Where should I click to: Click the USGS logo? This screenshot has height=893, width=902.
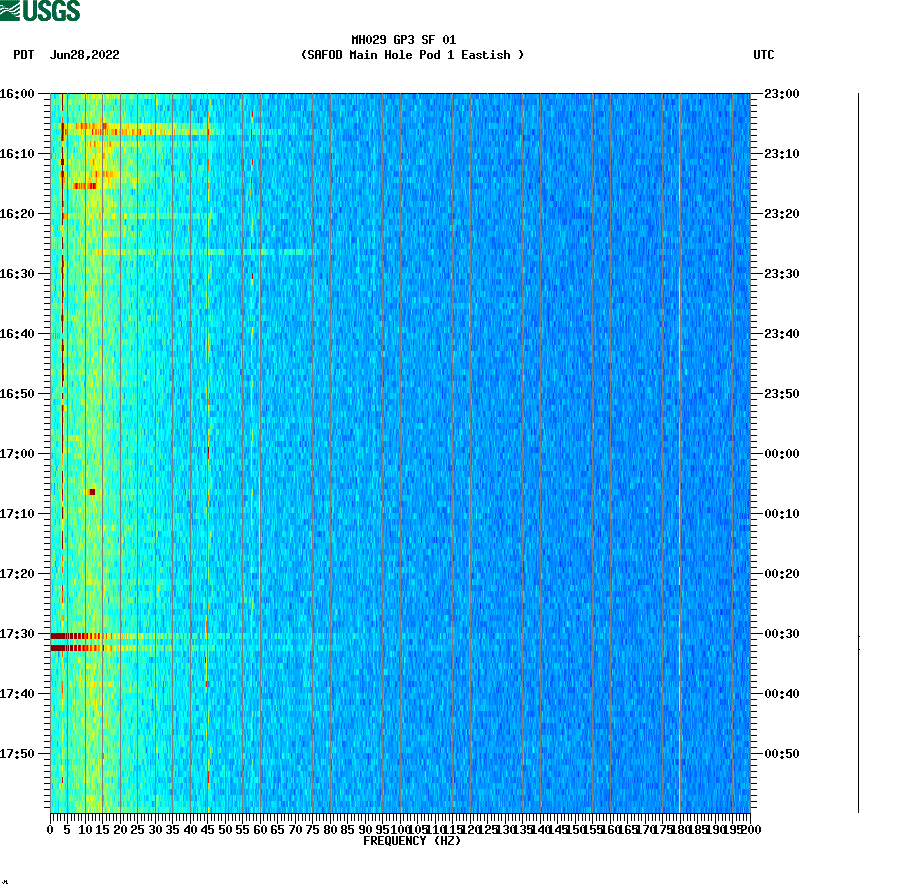[42, 12]
